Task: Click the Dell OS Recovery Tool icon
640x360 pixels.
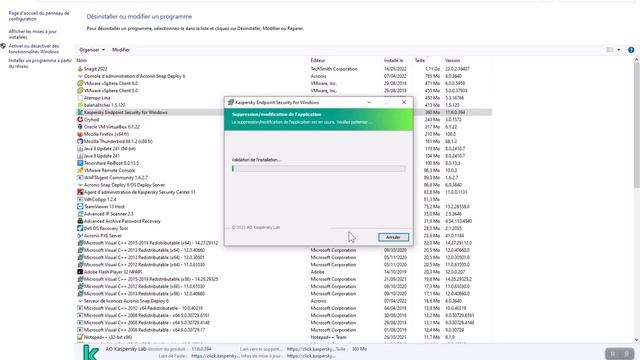Action: (80, 228)
